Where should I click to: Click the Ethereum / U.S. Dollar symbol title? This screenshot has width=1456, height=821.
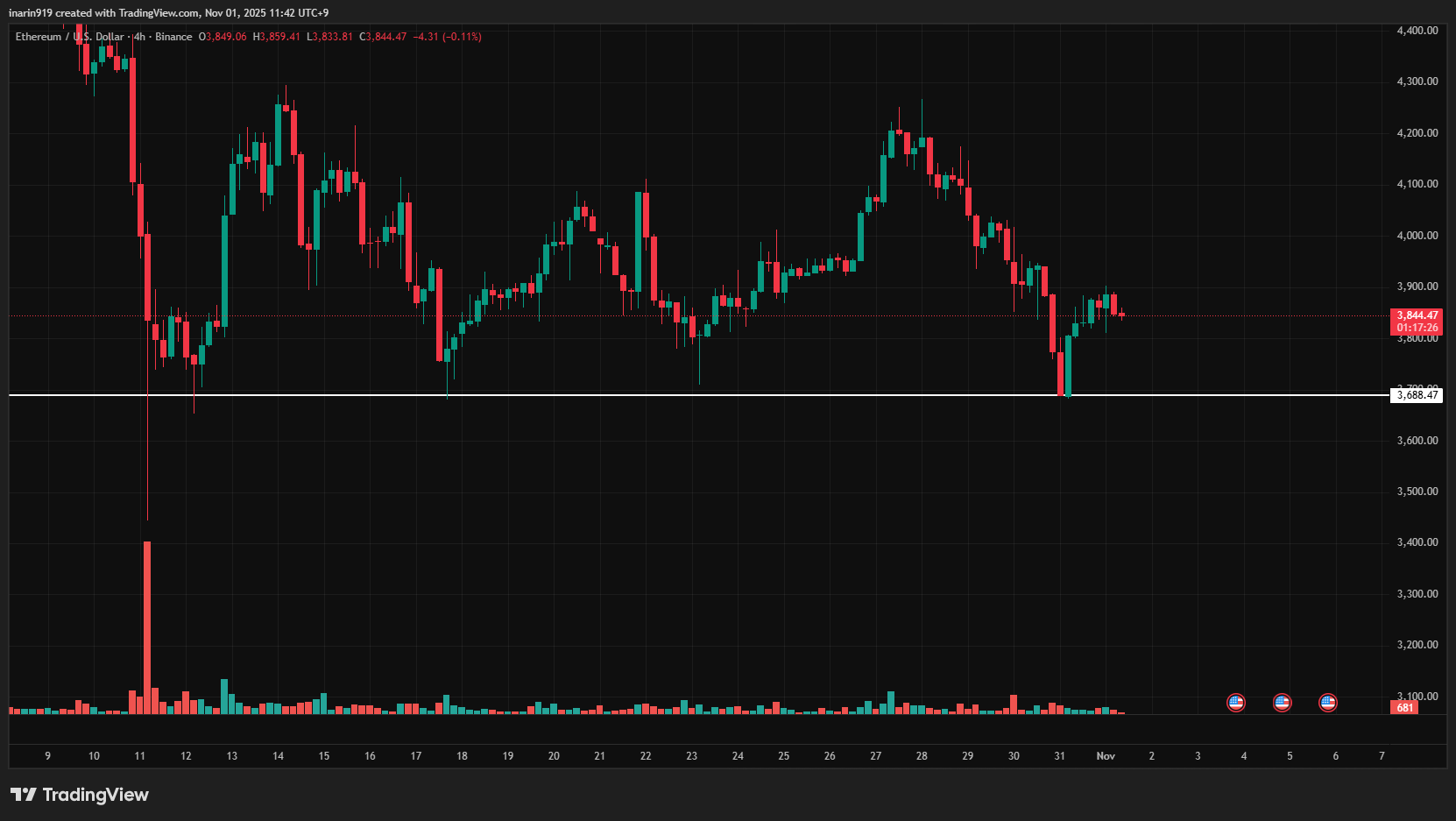click(69, 37)
